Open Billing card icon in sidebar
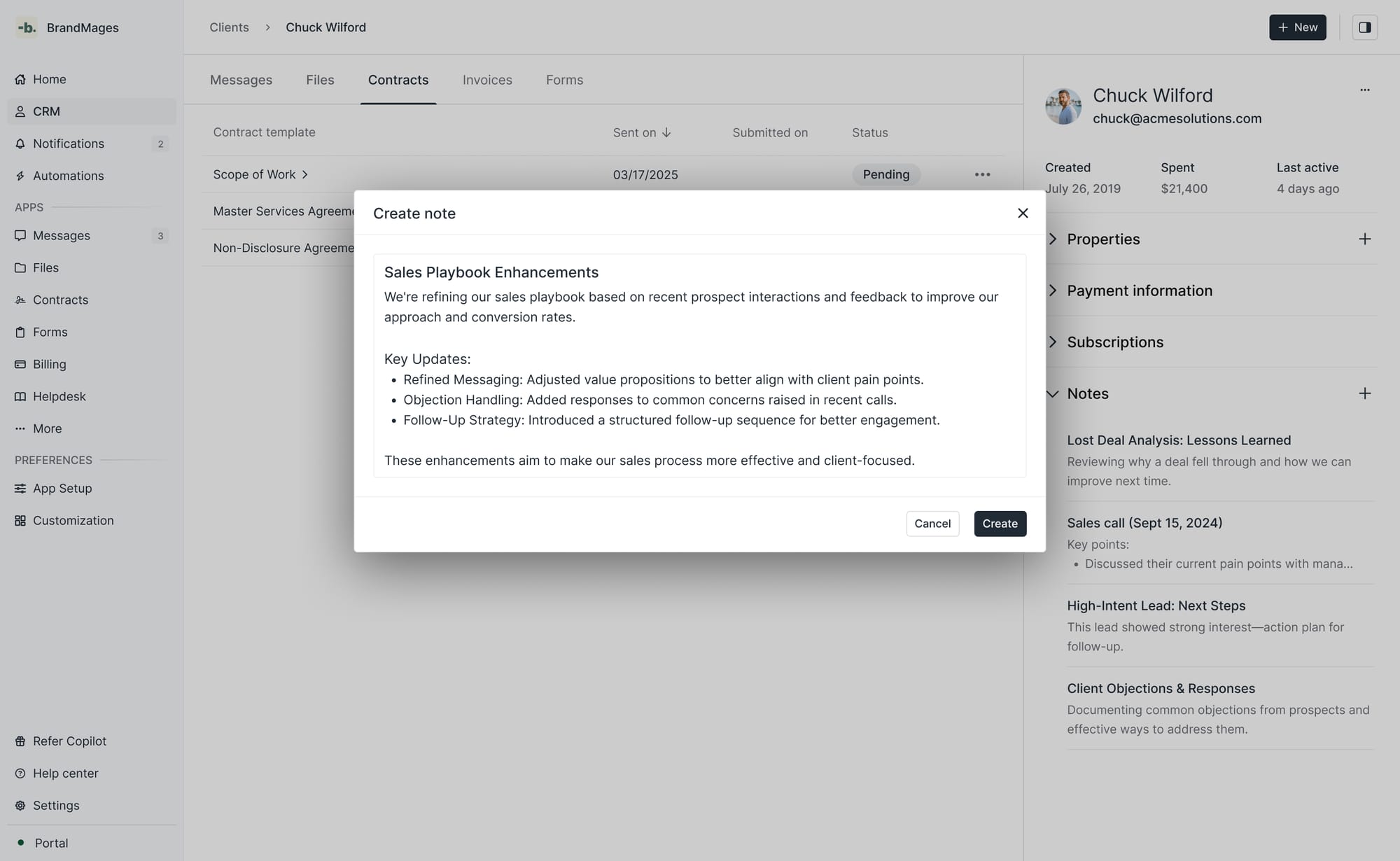The width and height of the screenshot is (1400, 861). coord(20,364)
